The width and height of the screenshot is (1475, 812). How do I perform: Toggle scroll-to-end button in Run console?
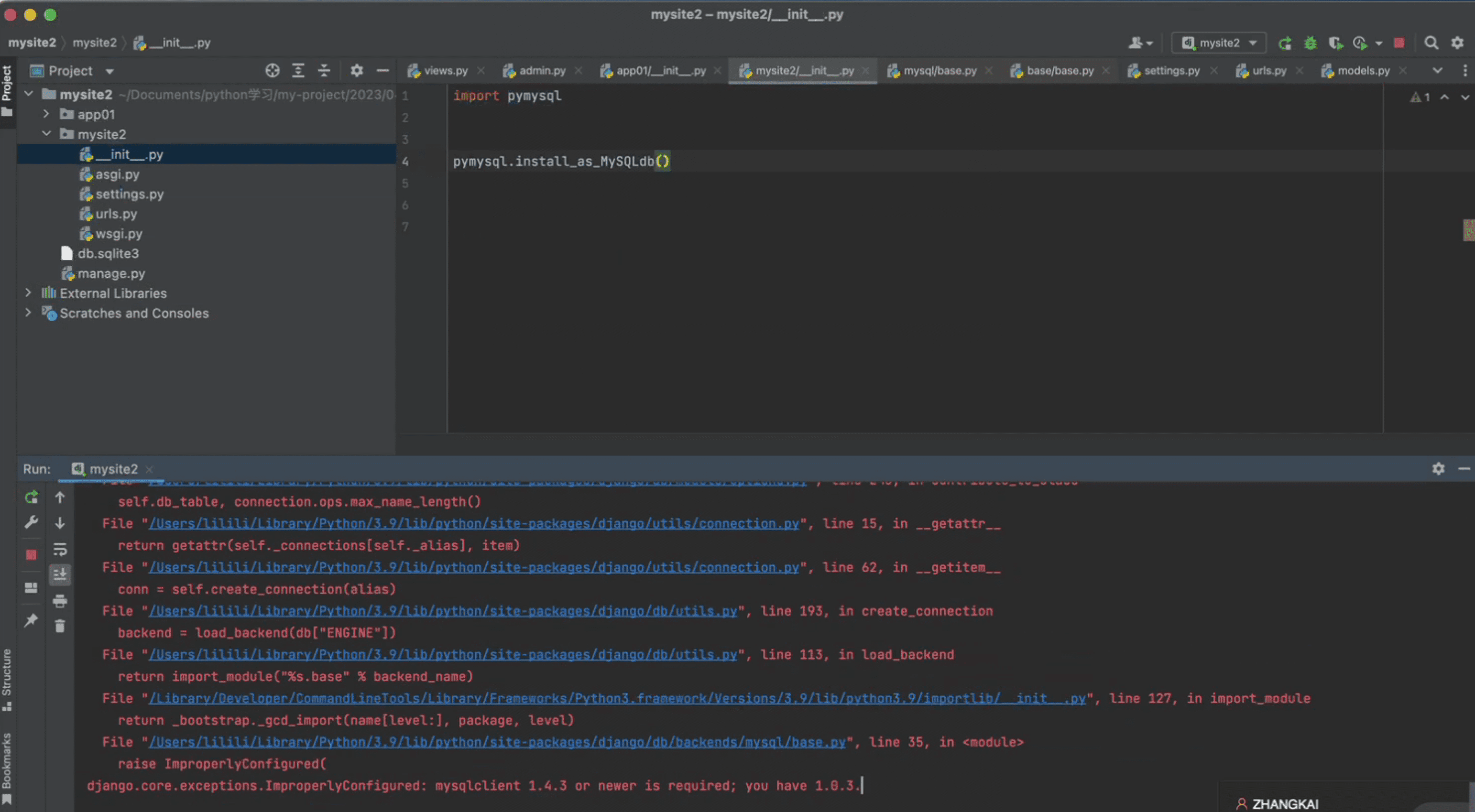pyautogui.click(x=60, y=574)
